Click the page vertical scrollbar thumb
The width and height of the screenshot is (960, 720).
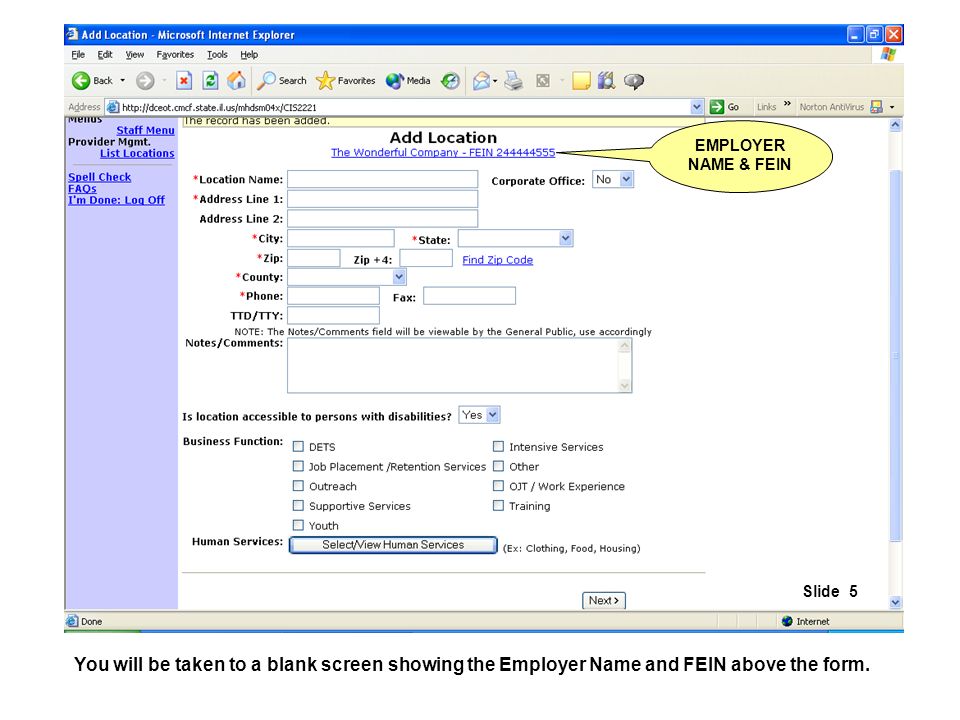(x=895, y=355)
